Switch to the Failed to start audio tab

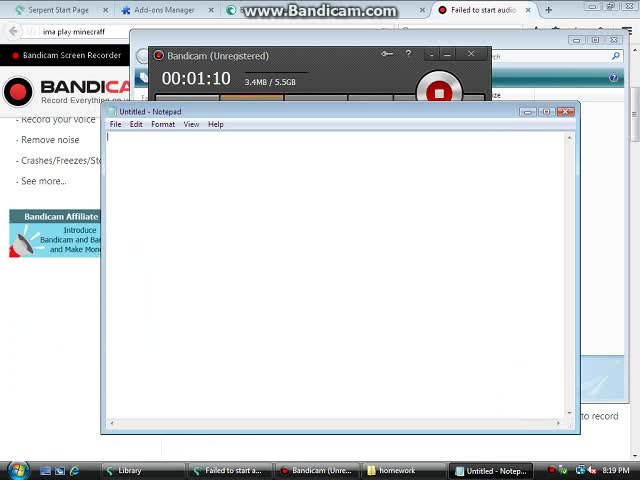pos(483,10)
